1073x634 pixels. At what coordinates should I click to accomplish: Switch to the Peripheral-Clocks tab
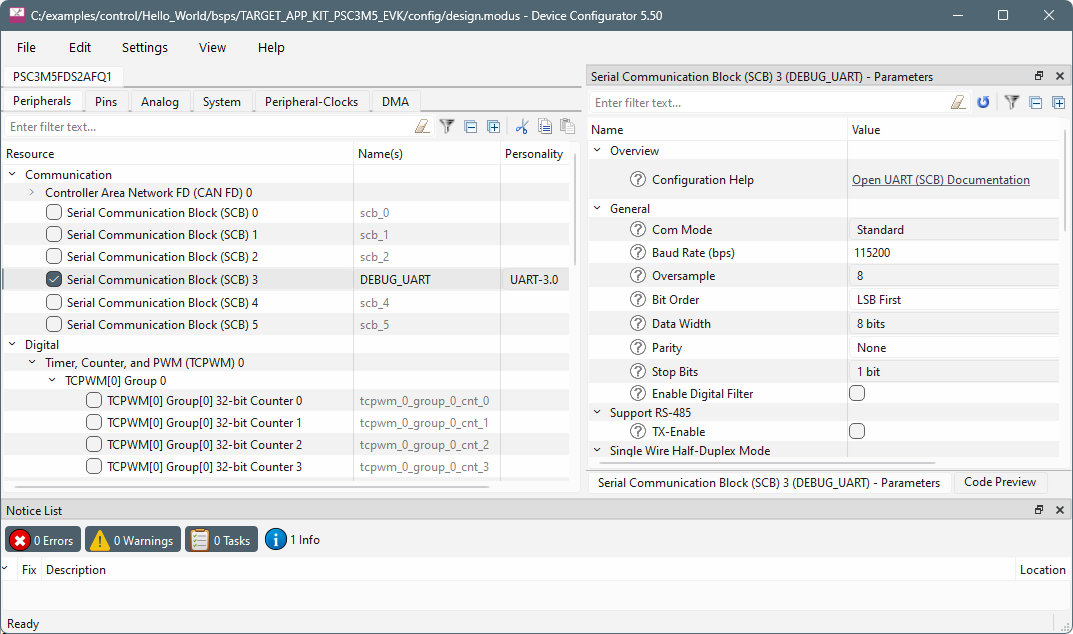click(x=312, y=102)
